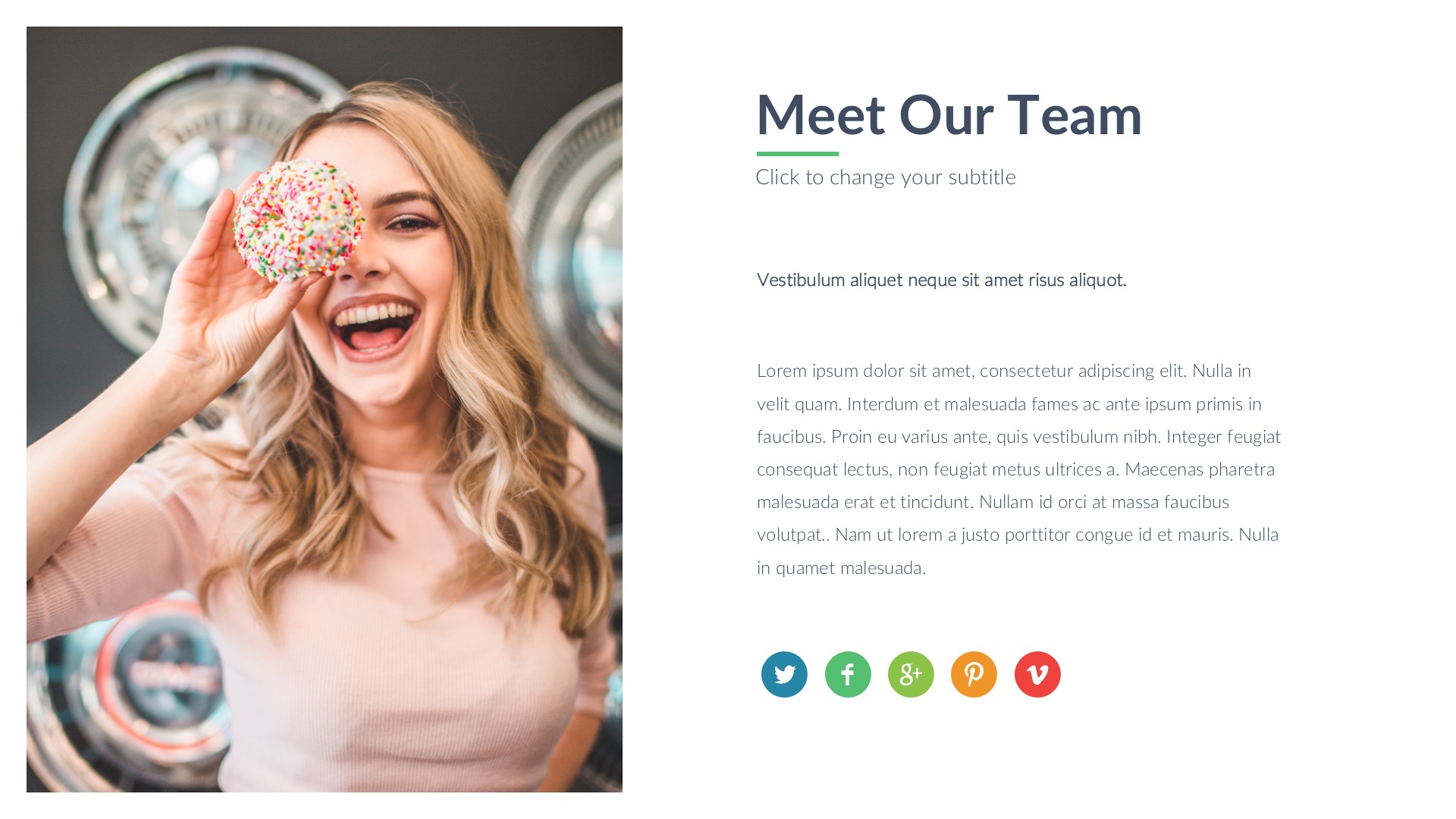Open the green Facebook icon

[848, 674]
